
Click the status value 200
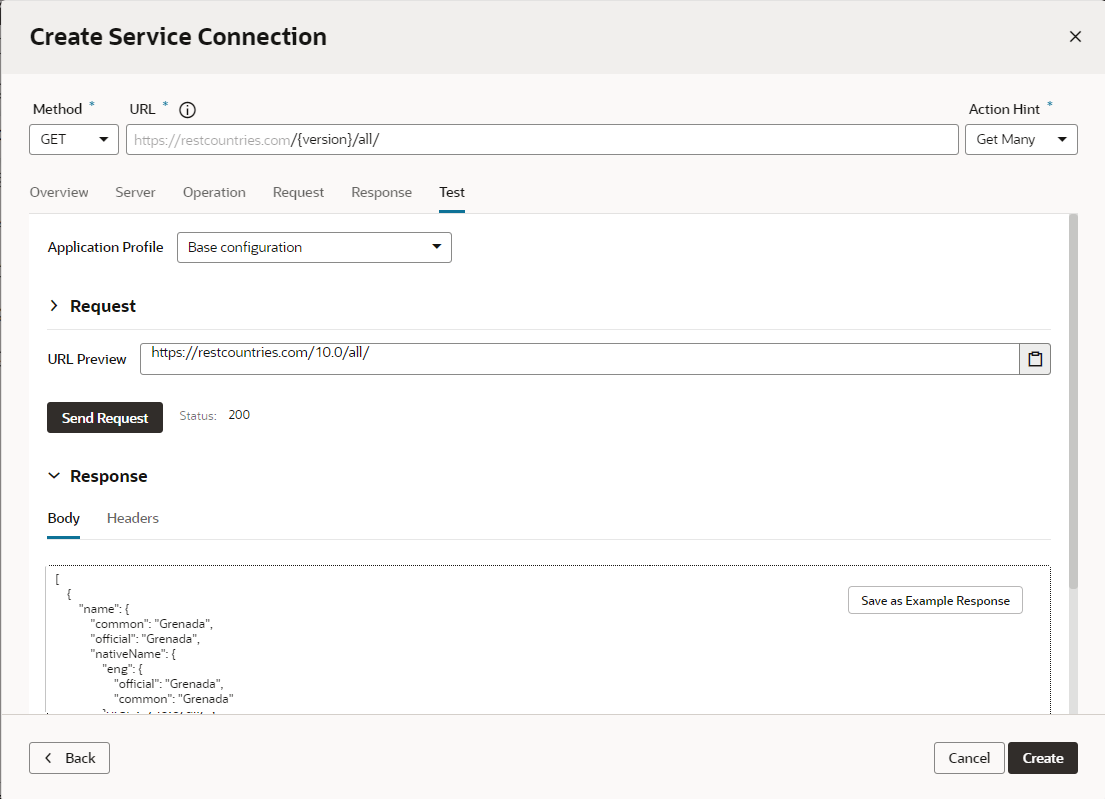tap(239, 415)
